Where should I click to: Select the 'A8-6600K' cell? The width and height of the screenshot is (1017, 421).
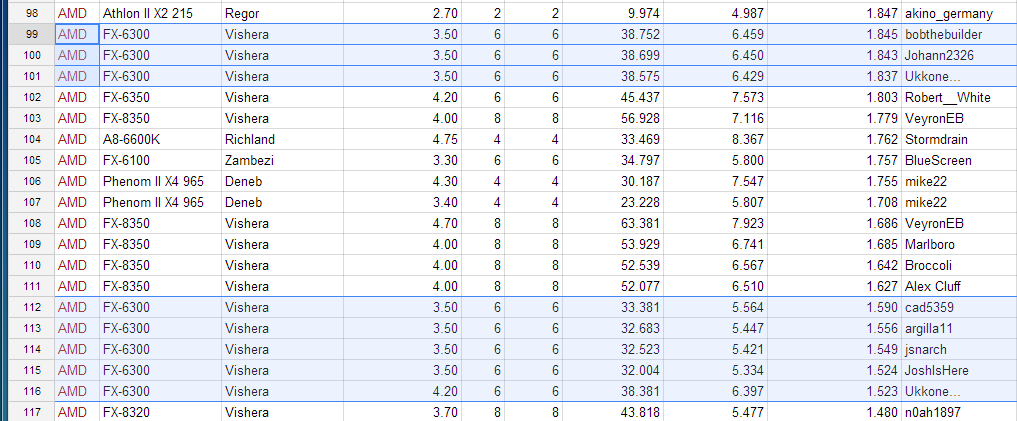160,139
